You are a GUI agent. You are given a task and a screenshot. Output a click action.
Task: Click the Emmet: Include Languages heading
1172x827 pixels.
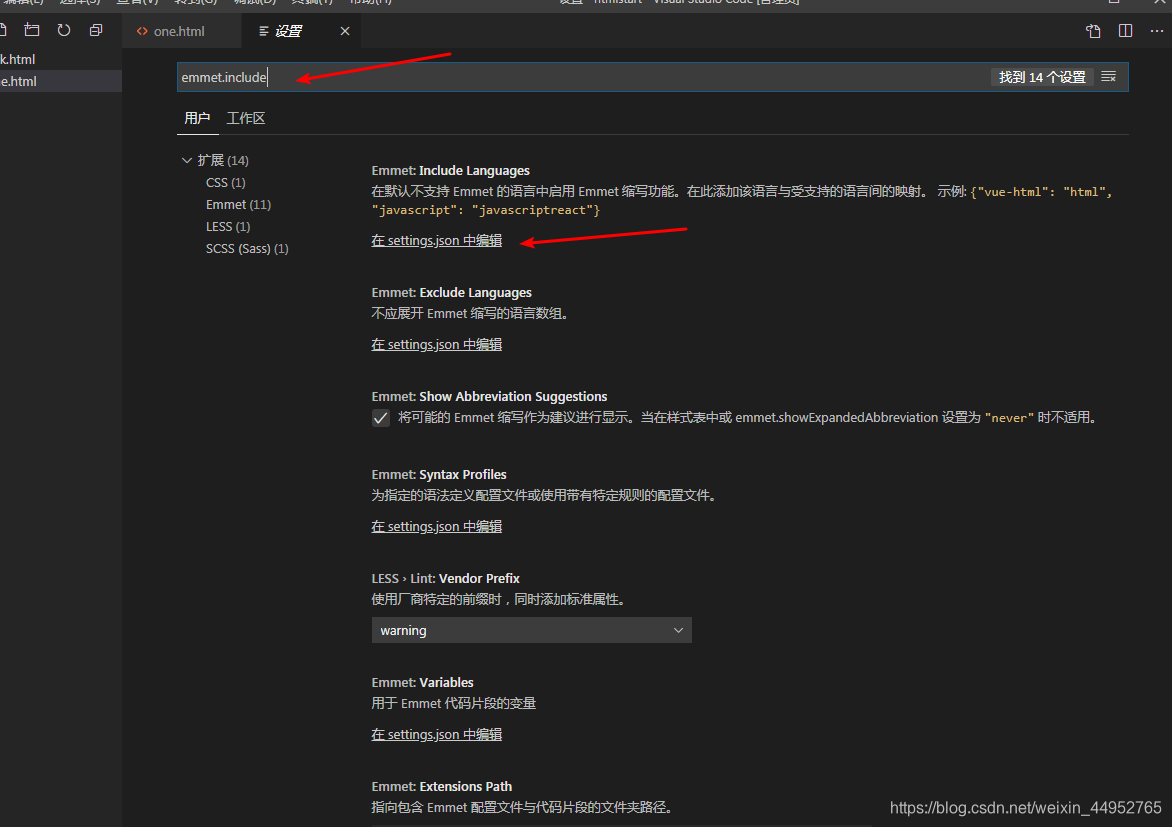(x=450, y=170)
